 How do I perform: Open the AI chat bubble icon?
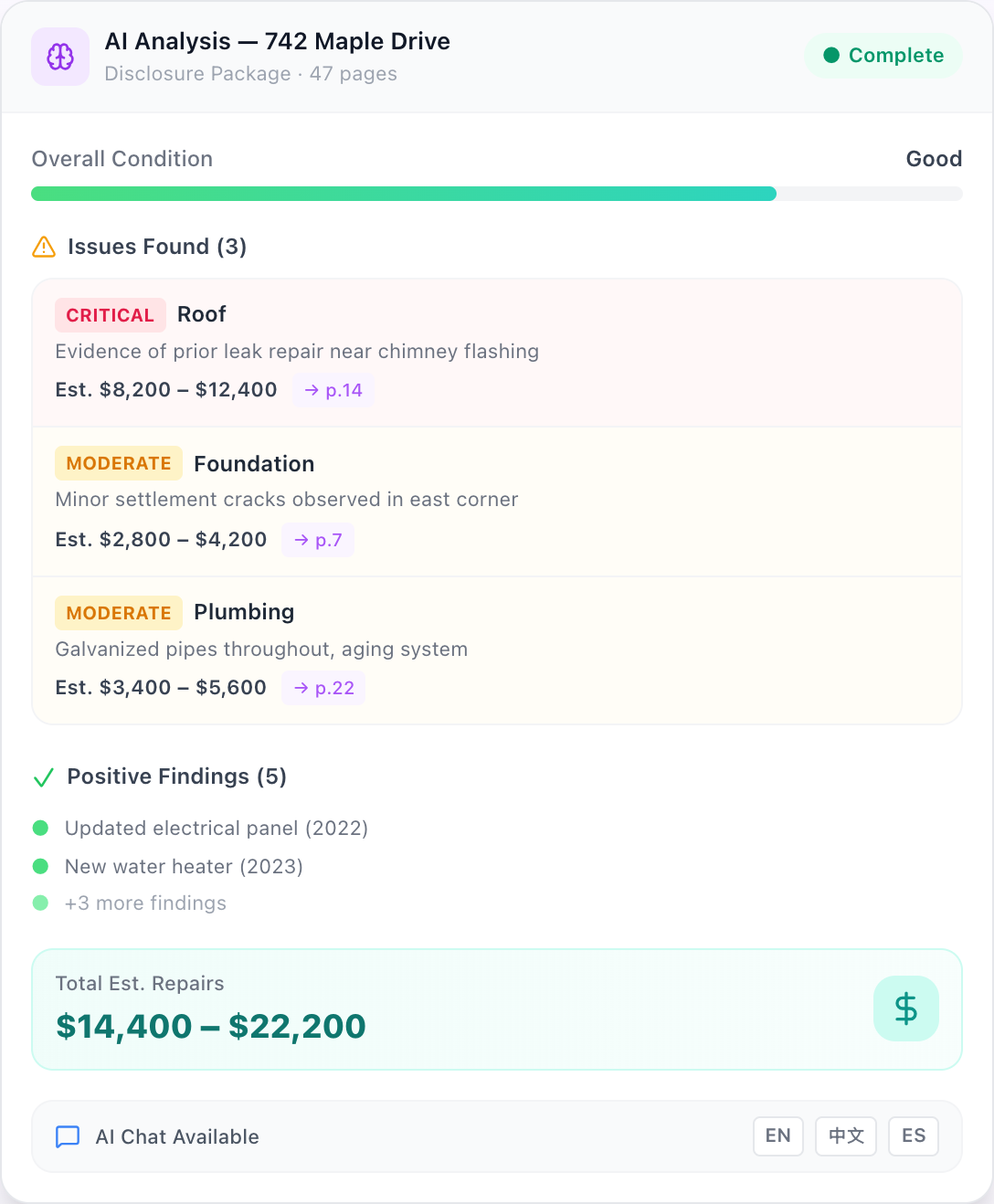[x=68, y=1136]
